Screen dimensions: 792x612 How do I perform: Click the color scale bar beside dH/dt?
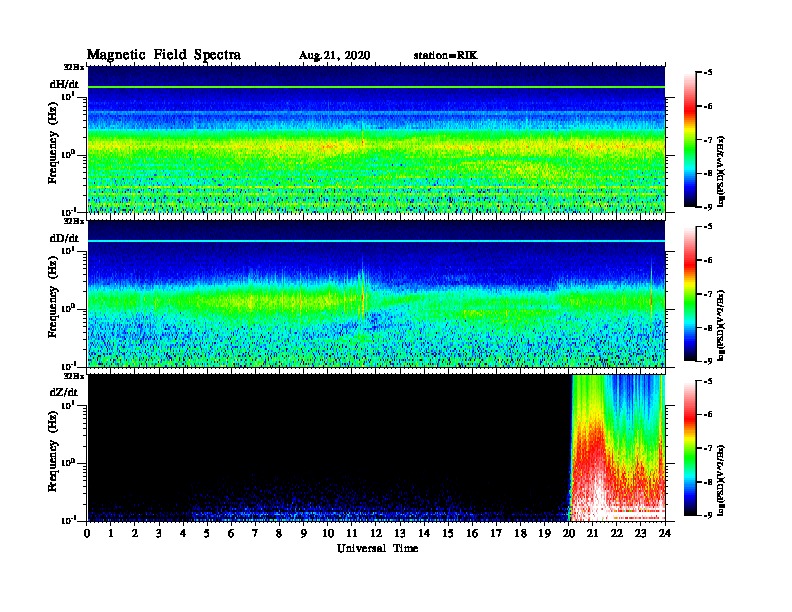pos(690,139)
